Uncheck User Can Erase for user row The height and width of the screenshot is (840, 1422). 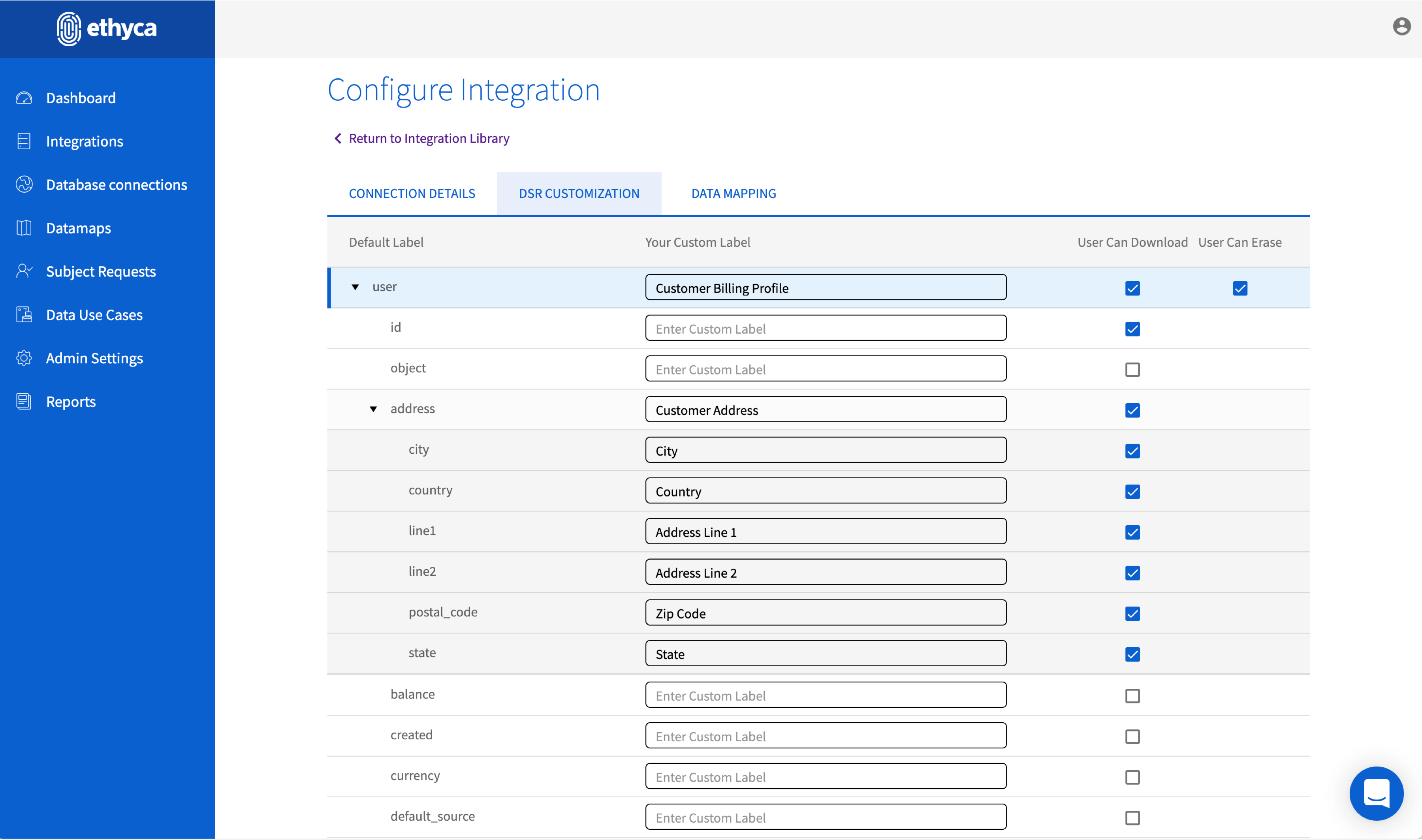tap(1240, 289)
